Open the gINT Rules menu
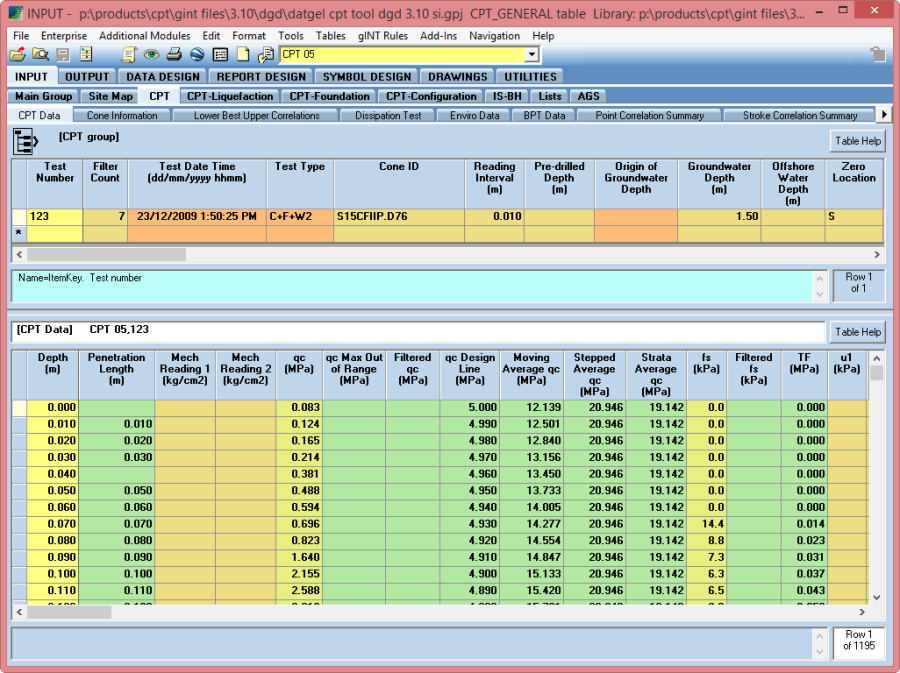 tap(382, 36)
